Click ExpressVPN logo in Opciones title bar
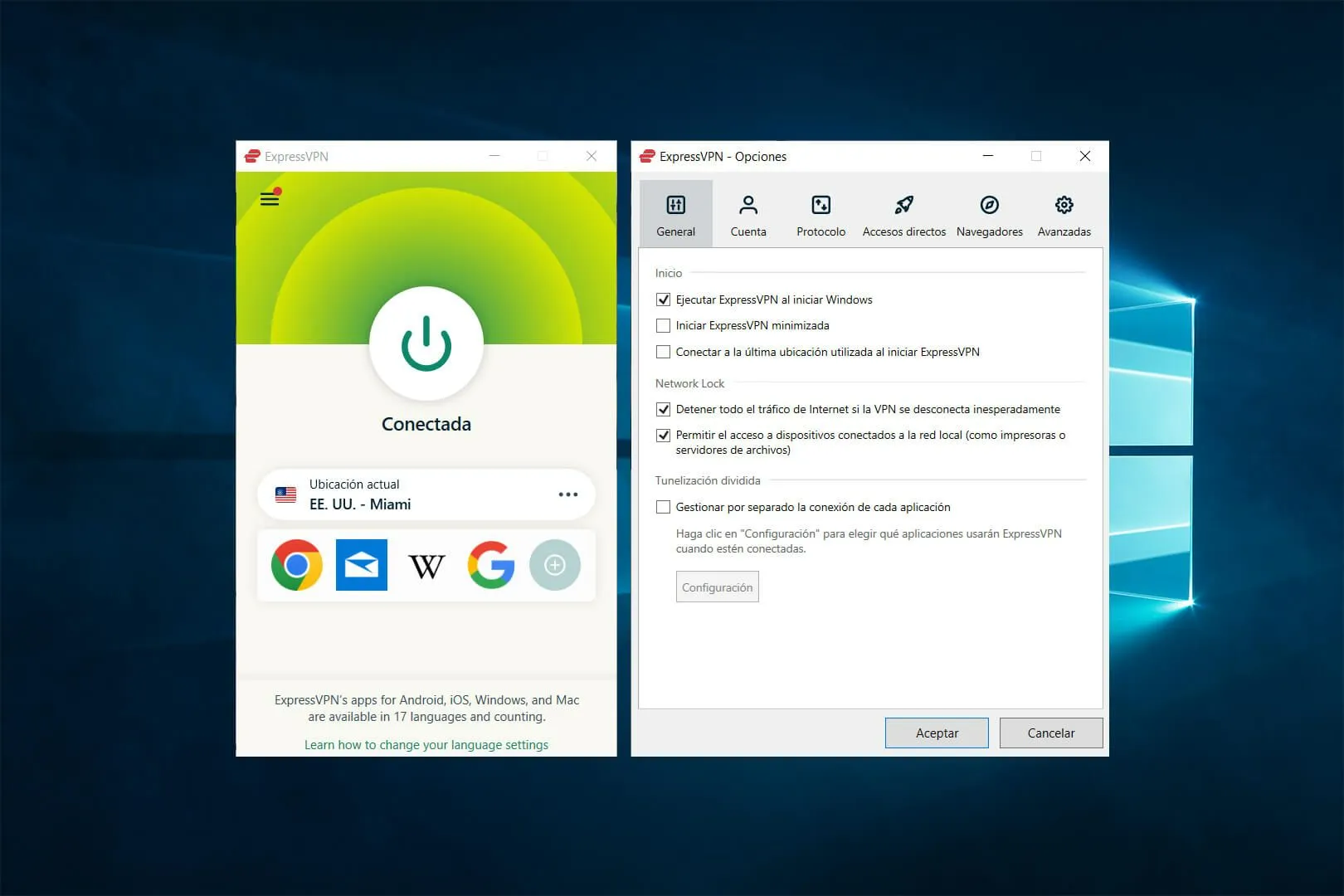 click(647, 156)
